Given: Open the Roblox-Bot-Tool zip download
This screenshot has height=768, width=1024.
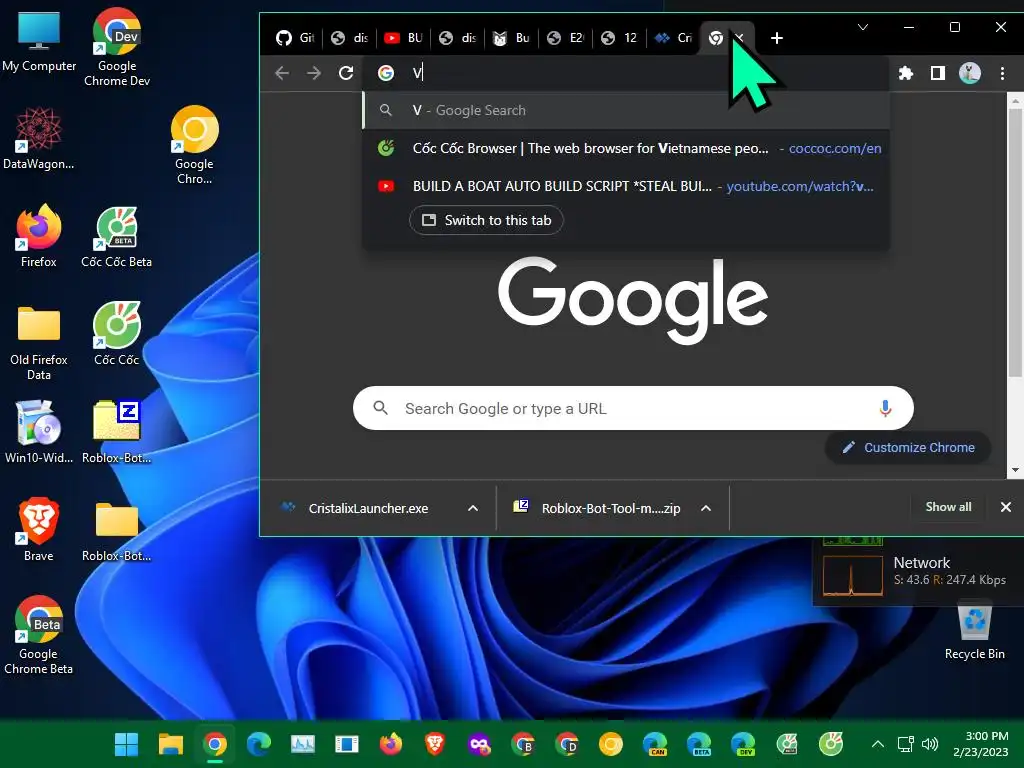Looking at the screenshot, I should pos(601,508).
